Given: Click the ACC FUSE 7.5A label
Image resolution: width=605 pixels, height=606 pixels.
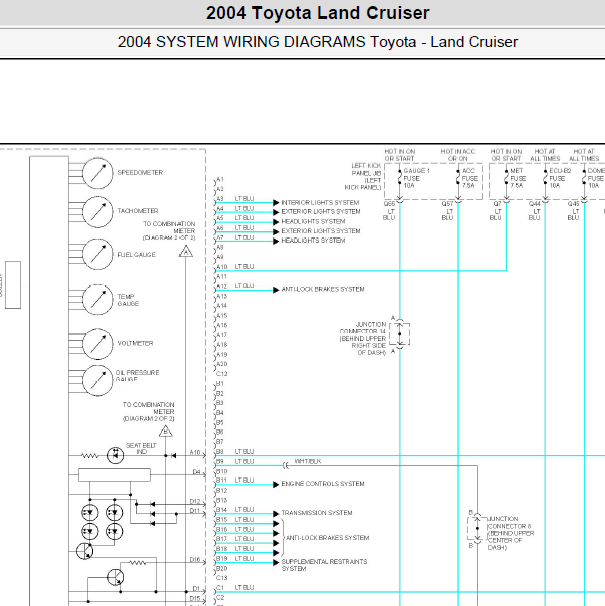Looking at the screenshot, I should click(470, 178).
